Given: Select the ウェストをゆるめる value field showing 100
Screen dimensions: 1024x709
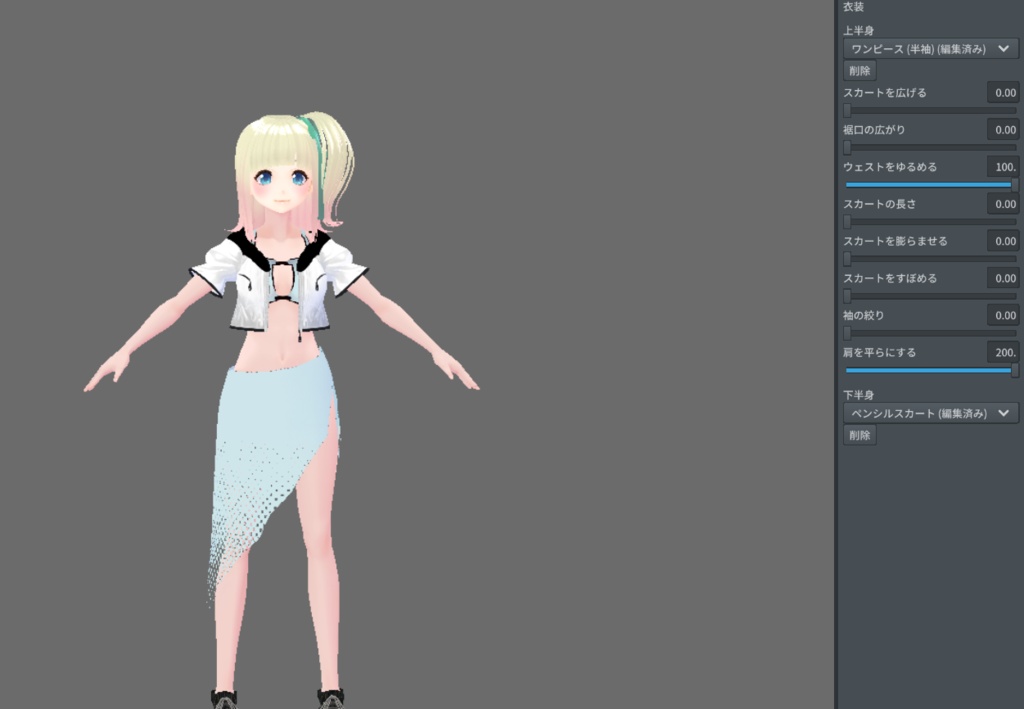Looking at the screenshot, I should (x=1003, y=166).
